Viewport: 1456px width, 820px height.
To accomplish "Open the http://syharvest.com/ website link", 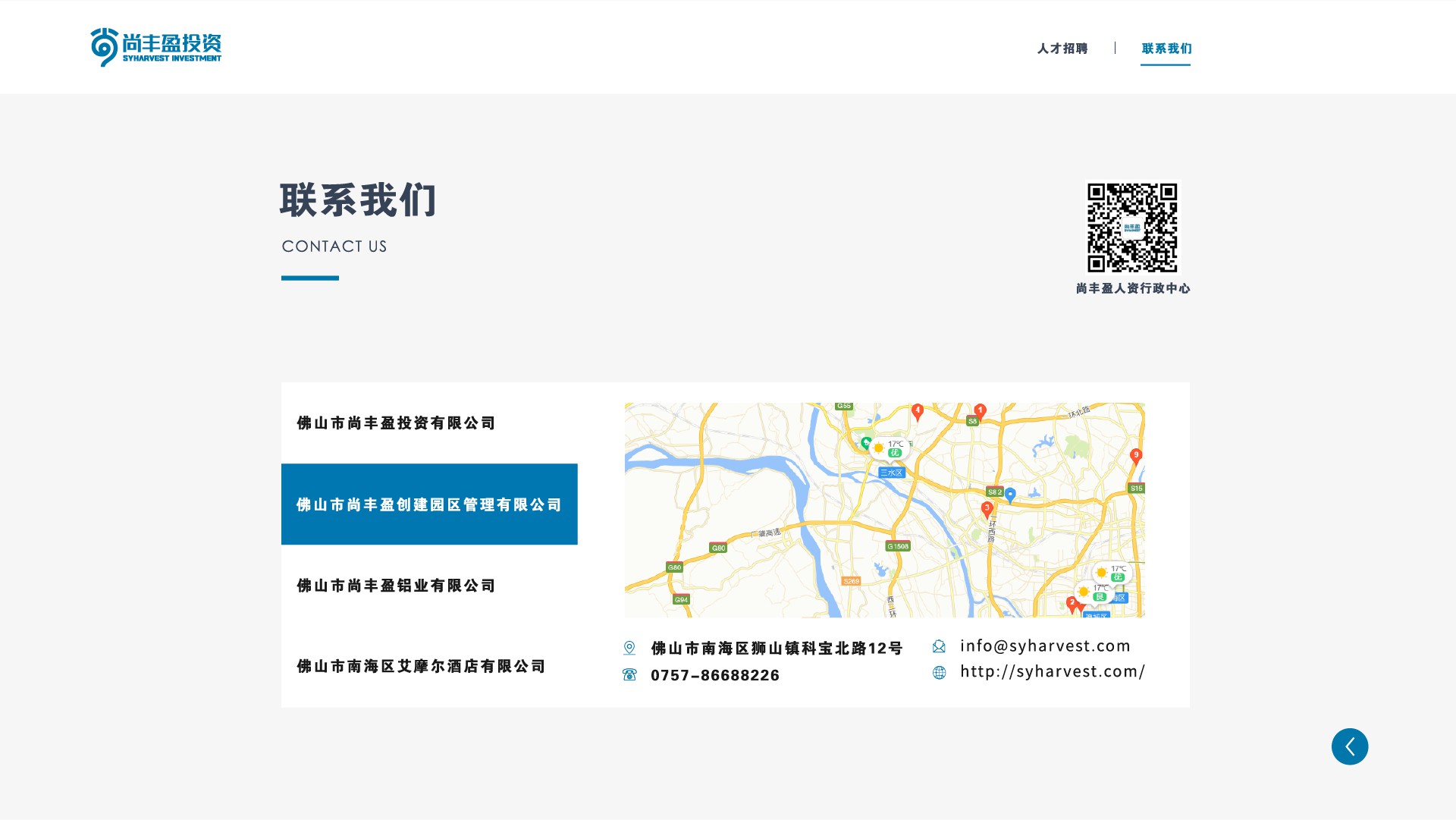I will [1053, 672].
